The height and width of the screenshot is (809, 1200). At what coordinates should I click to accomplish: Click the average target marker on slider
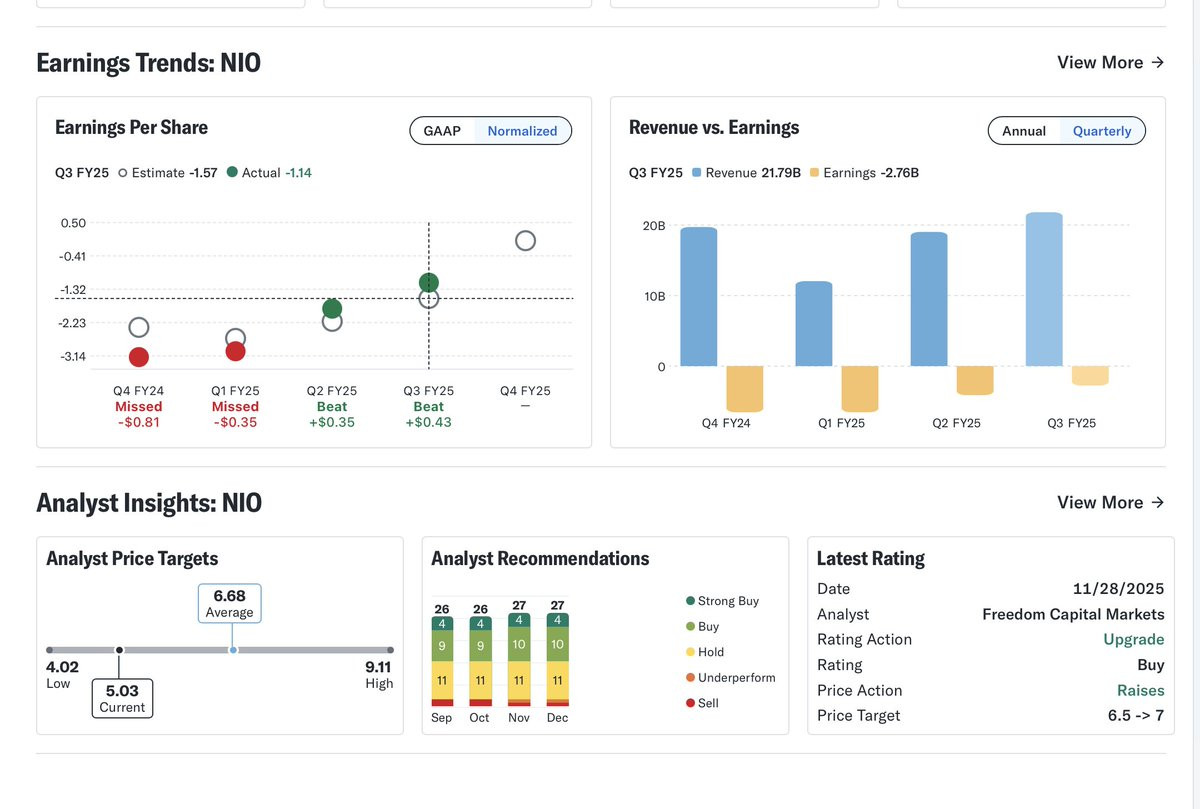(233, 650)
